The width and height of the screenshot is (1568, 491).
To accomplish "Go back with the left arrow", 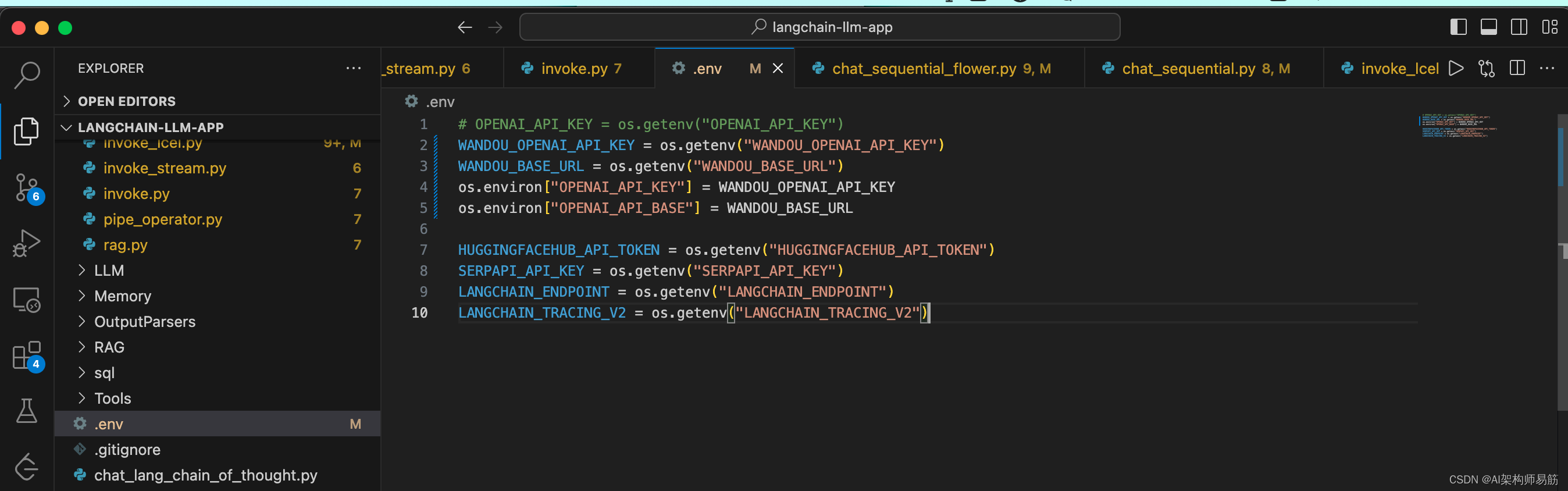I will [x=465, y=27].
